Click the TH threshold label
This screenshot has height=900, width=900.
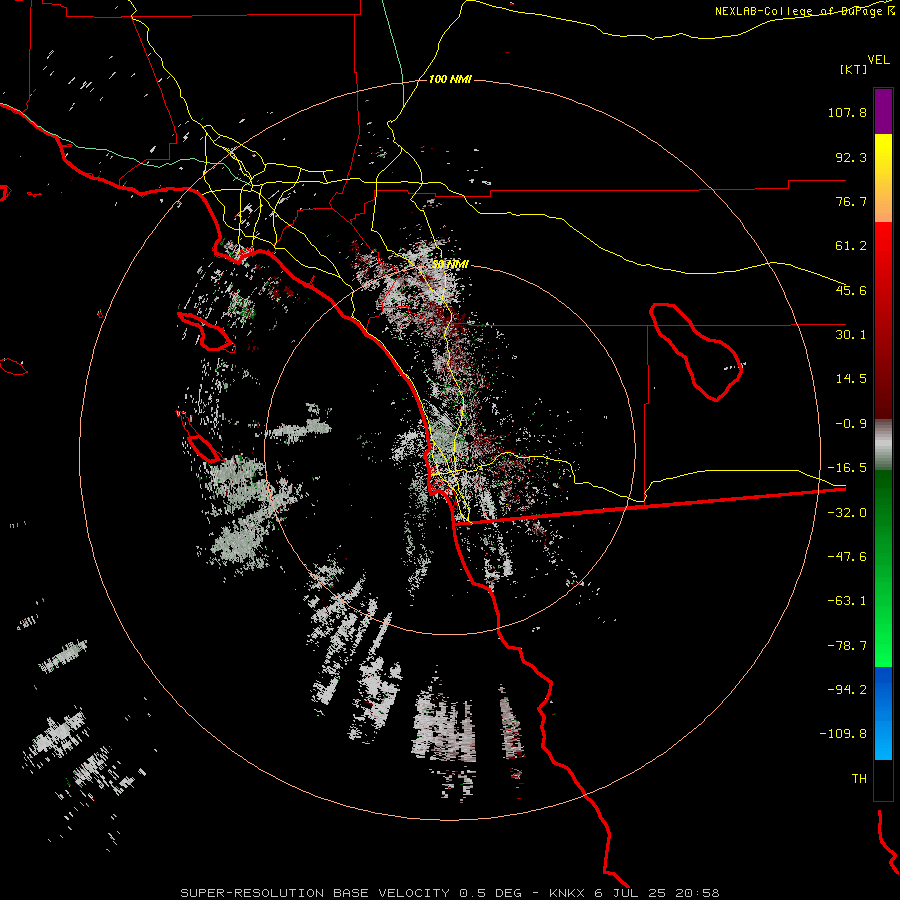(859, 779)
